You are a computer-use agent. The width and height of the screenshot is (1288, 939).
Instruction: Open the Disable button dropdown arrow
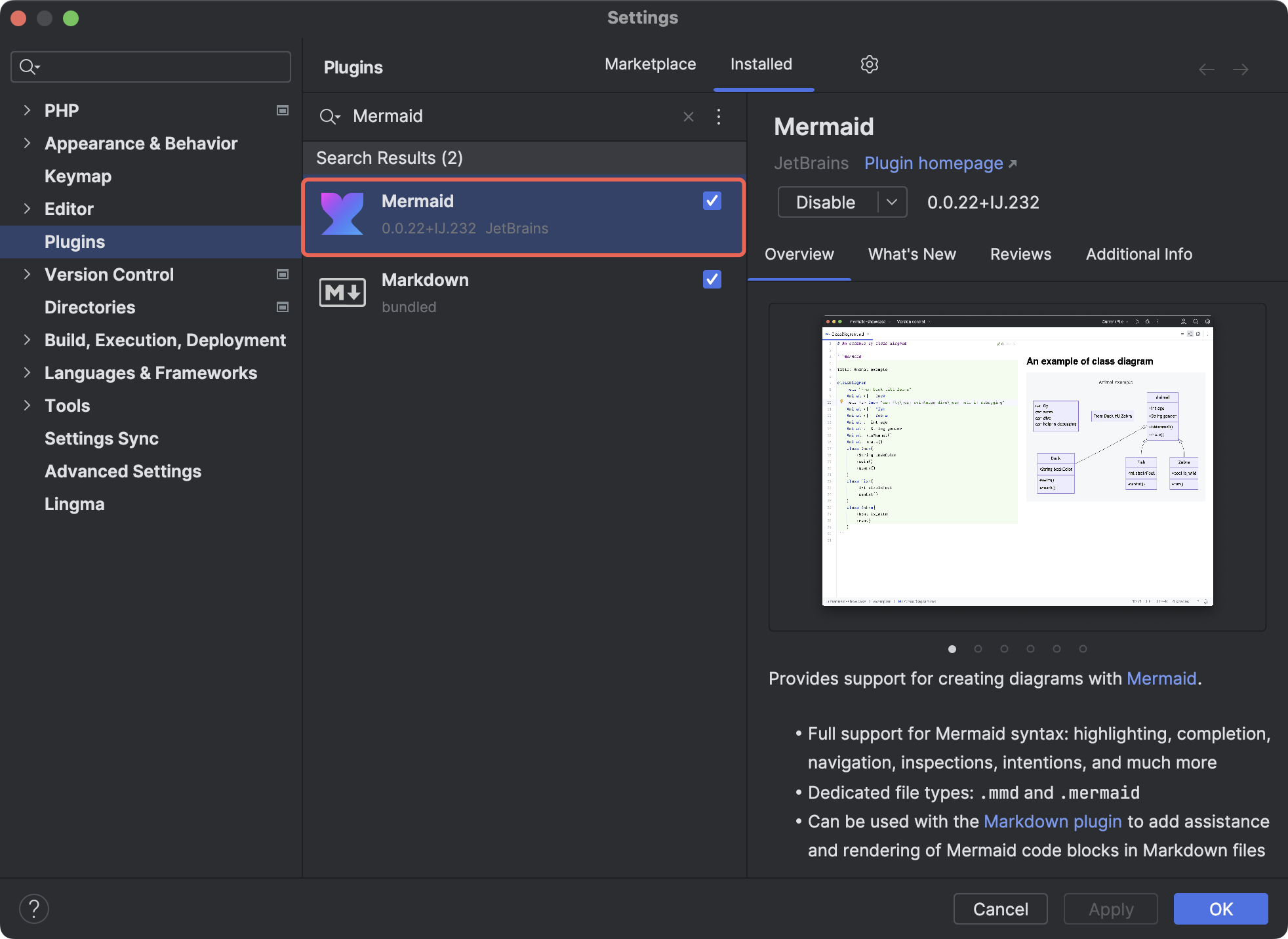pos(892,202)
